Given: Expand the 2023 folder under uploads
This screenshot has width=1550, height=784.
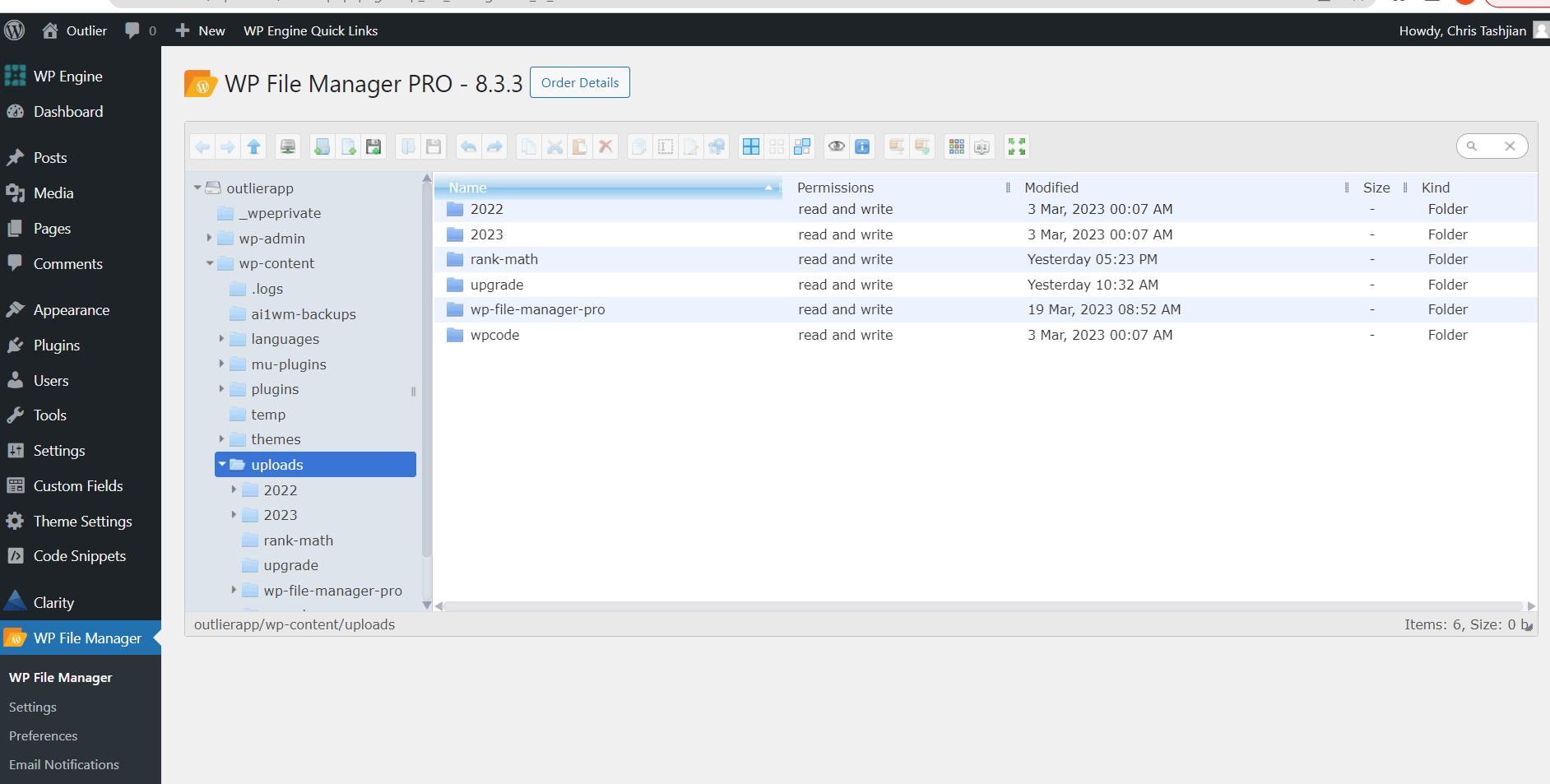Looking at the screenshot, I should (x=234, y=515).
